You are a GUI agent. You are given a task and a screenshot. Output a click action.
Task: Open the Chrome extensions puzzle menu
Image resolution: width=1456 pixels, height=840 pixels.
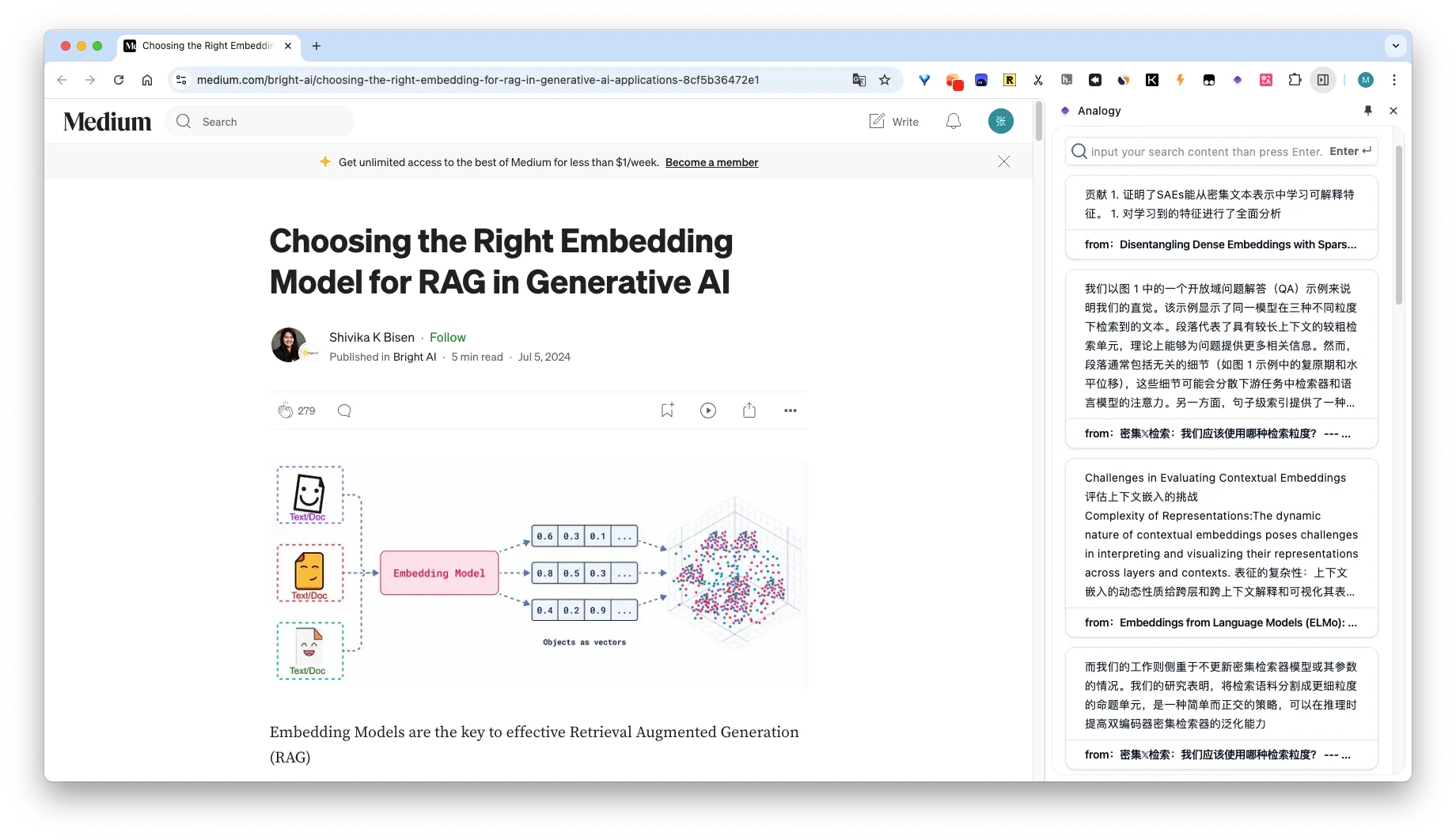pyautogui.click(x=1295, y=80)
